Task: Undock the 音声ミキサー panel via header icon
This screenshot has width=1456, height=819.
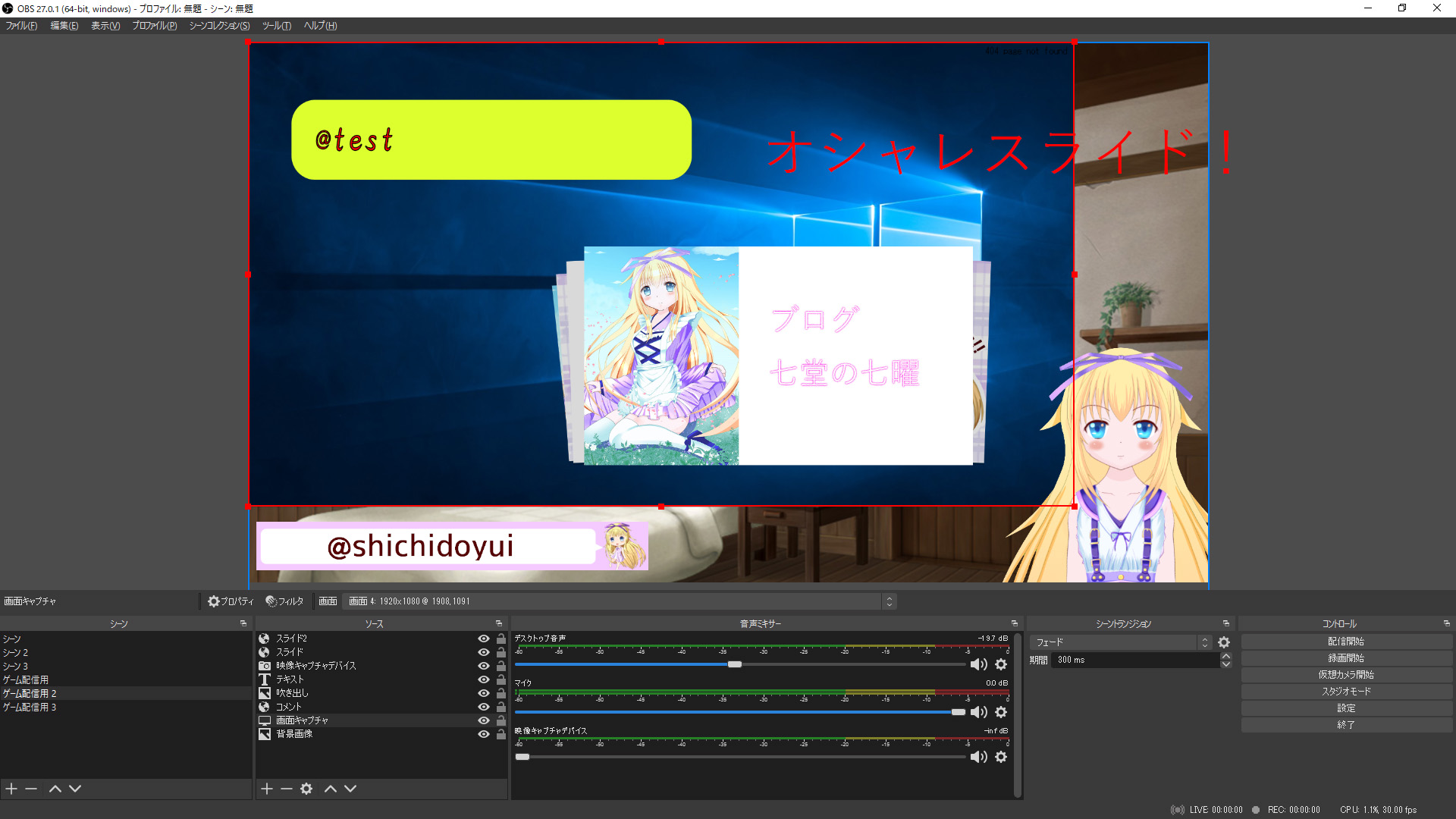Action: point(1015,623)
